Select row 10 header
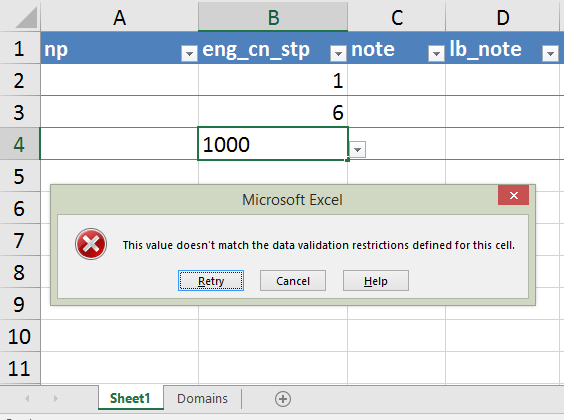The image size is (564, 420). pos(20,336)
